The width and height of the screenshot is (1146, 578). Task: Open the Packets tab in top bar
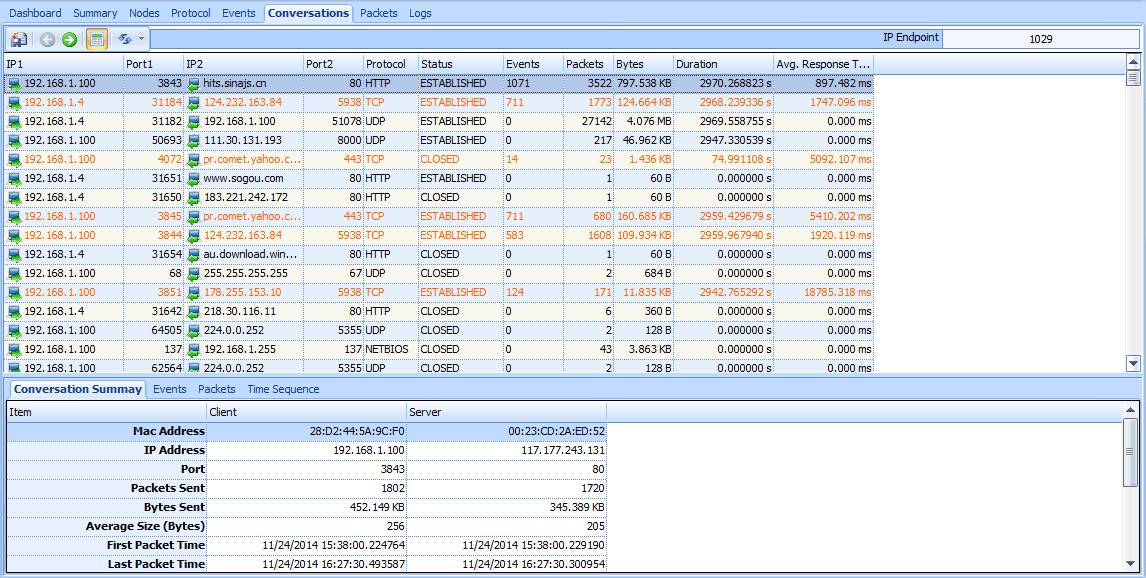tap(378, 13)
